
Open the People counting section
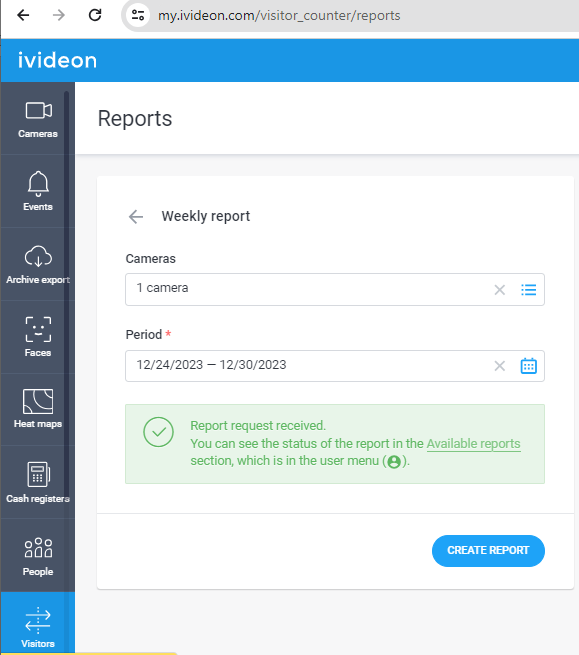[38, 556]
